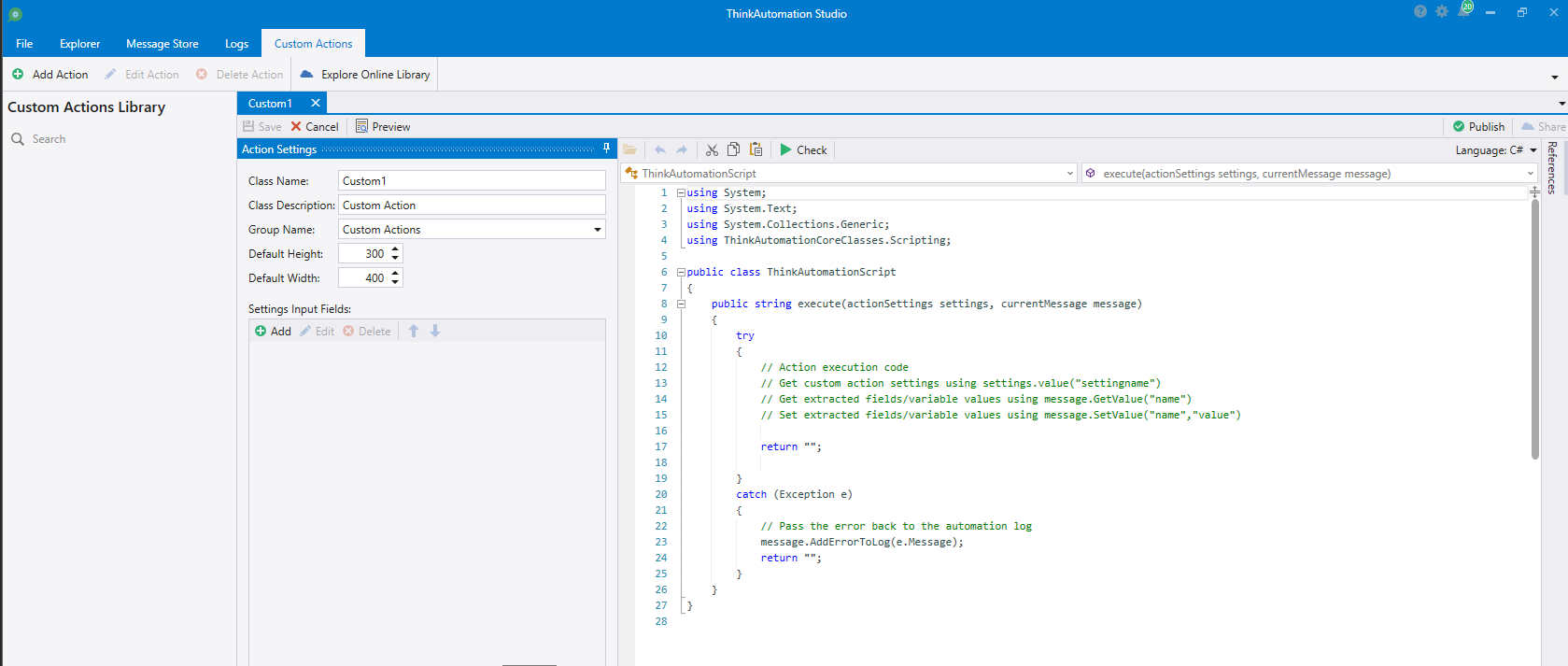Collapse the execute method at line 8
The height and width of the screenshot is (666, 1568).
point(681,304)
